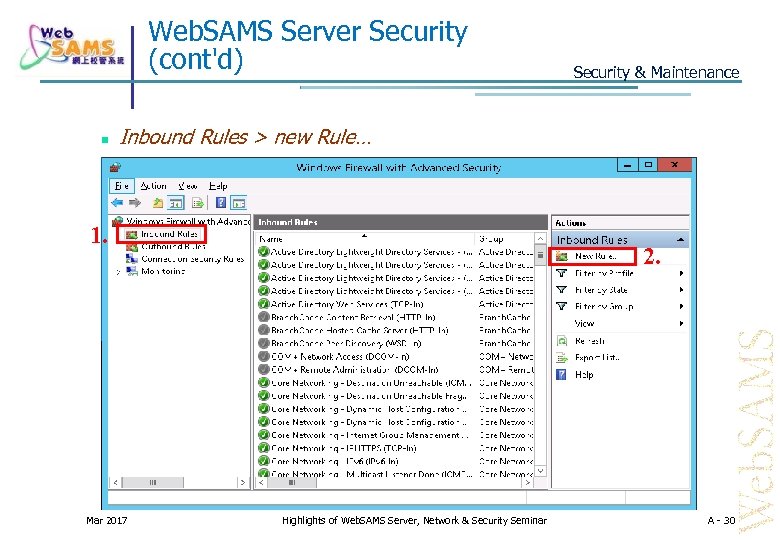Click Refresh in the Actions pane

pyautogui.click(x=590, y=341)
